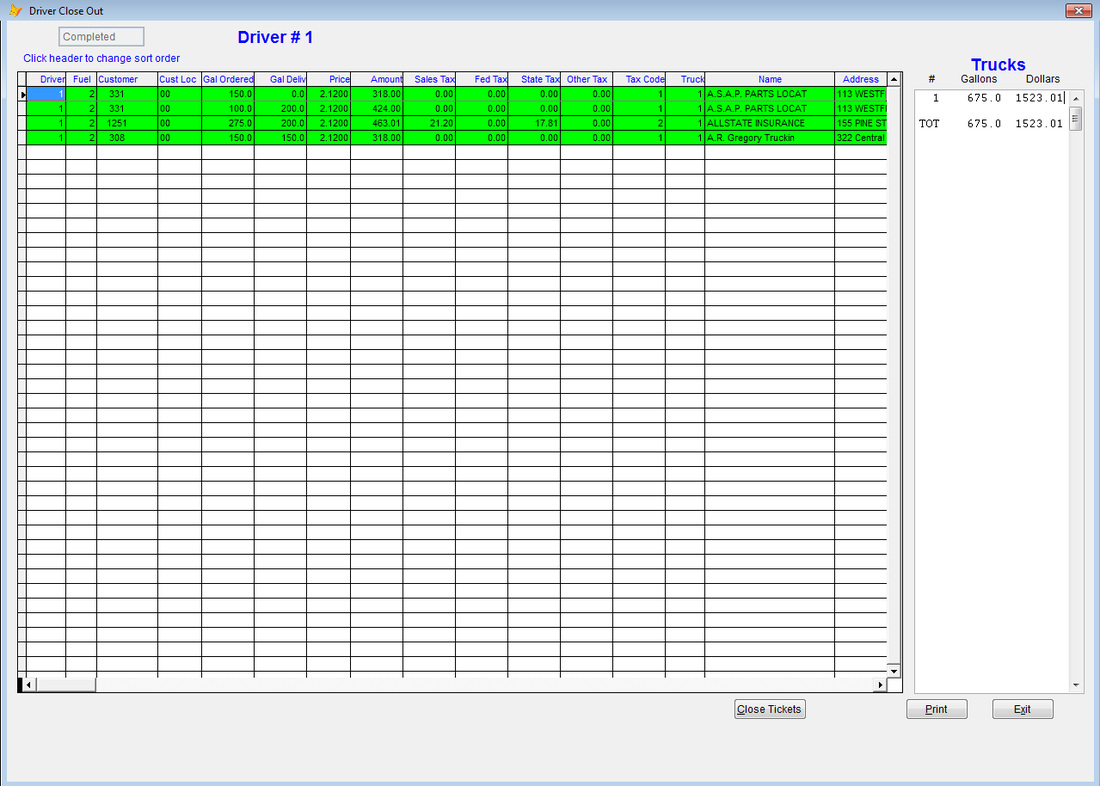Sort by Gal Ordered header

[x=228, y=79]
